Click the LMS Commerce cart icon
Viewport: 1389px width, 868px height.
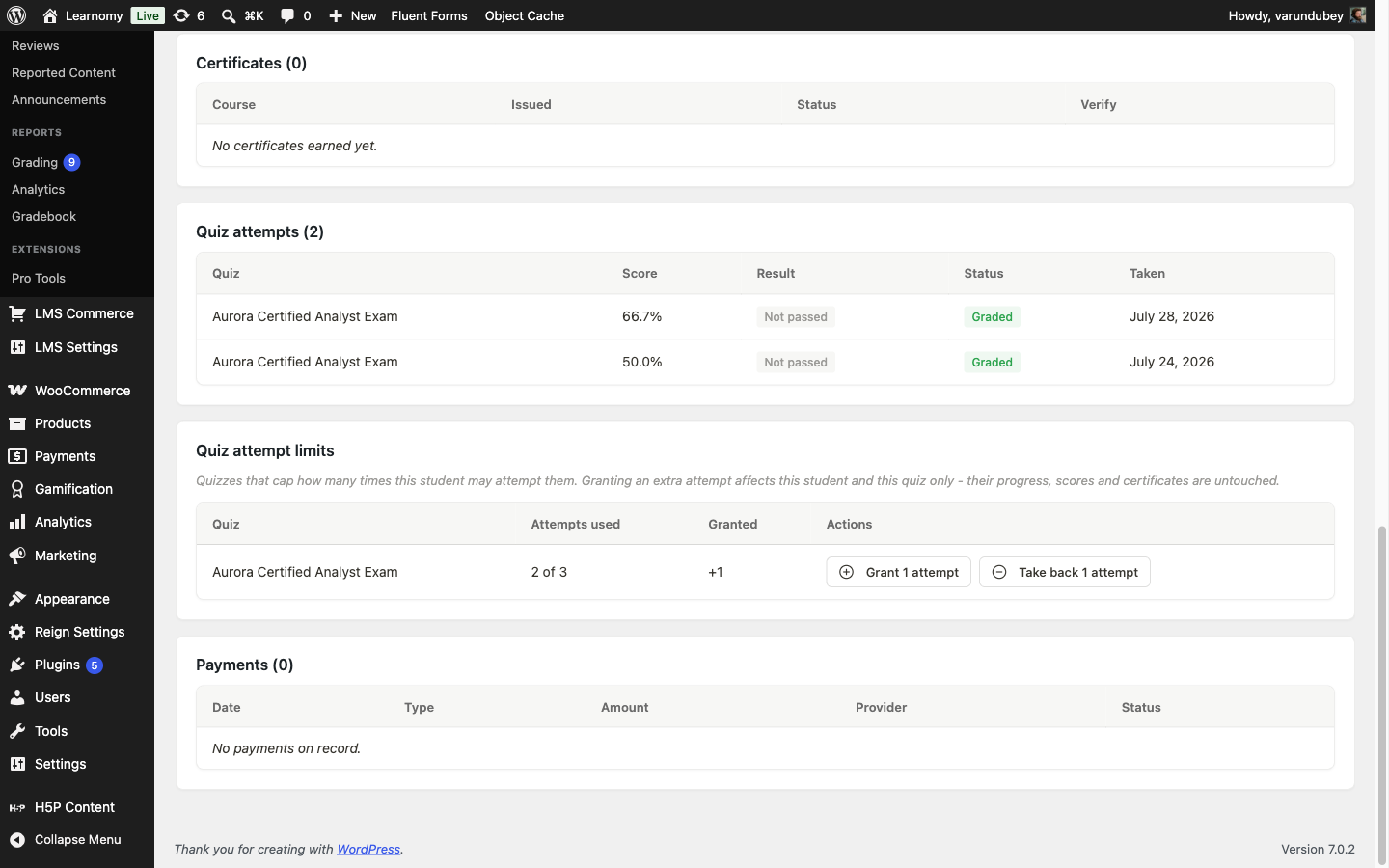pyautogui.click(x=17, y=313)
